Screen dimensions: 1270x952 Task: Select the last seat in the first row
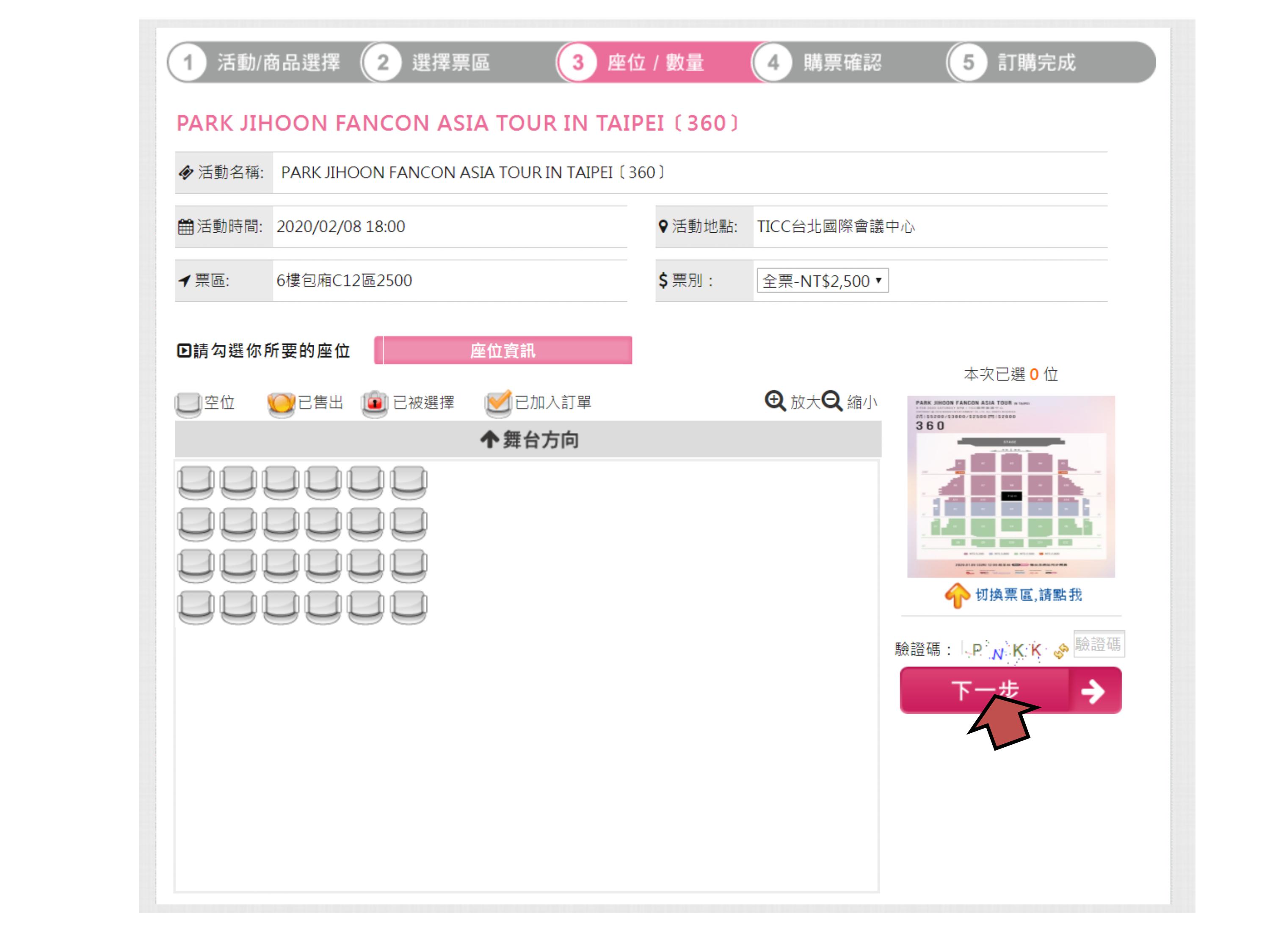pos(409,482)
